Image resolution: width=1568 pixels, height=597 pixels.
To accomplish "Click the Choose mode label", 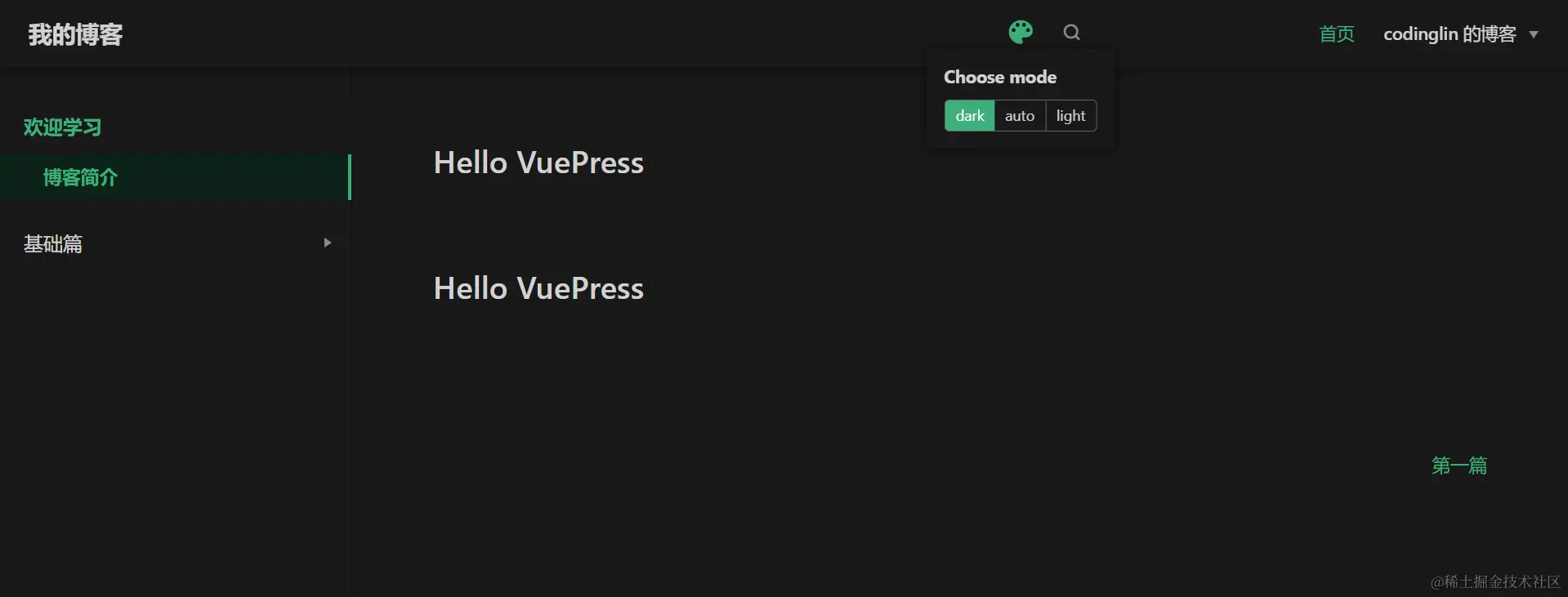I will 1000,77.
